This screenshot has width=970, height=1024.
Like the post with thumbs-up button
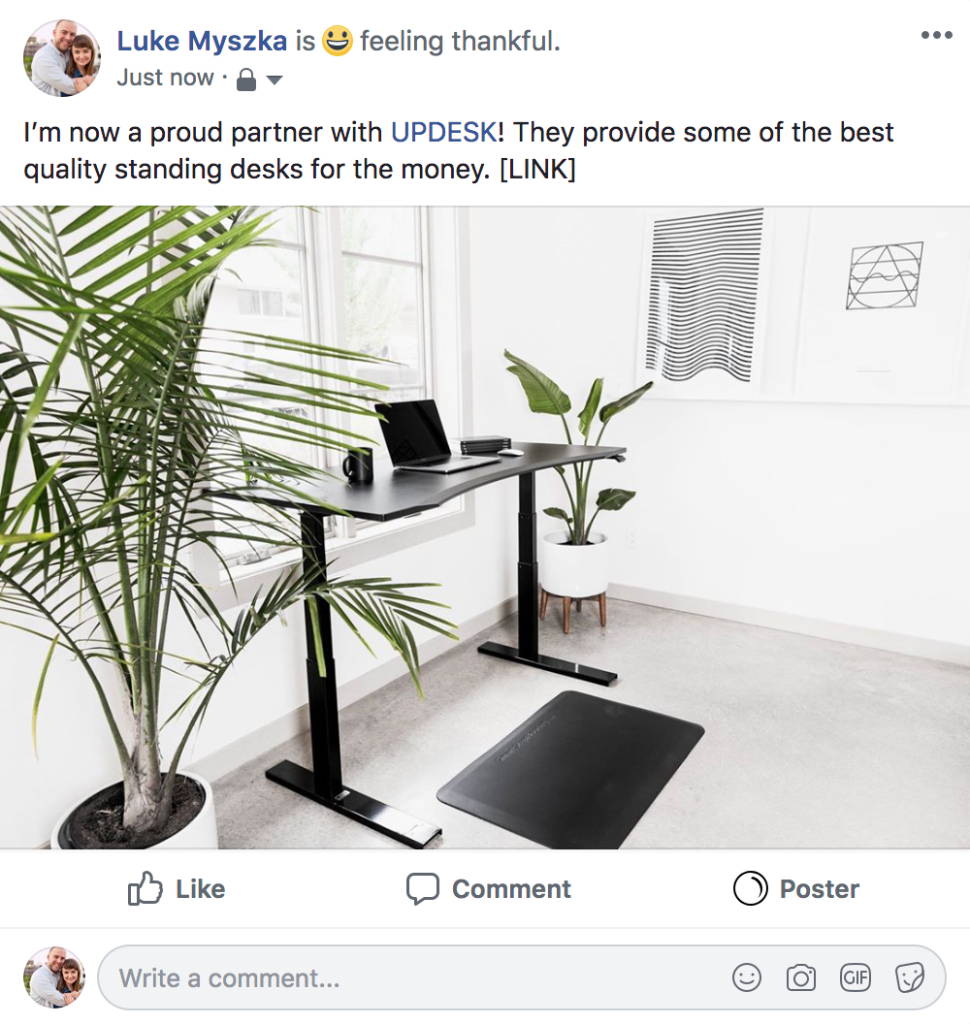click(176, 889)
